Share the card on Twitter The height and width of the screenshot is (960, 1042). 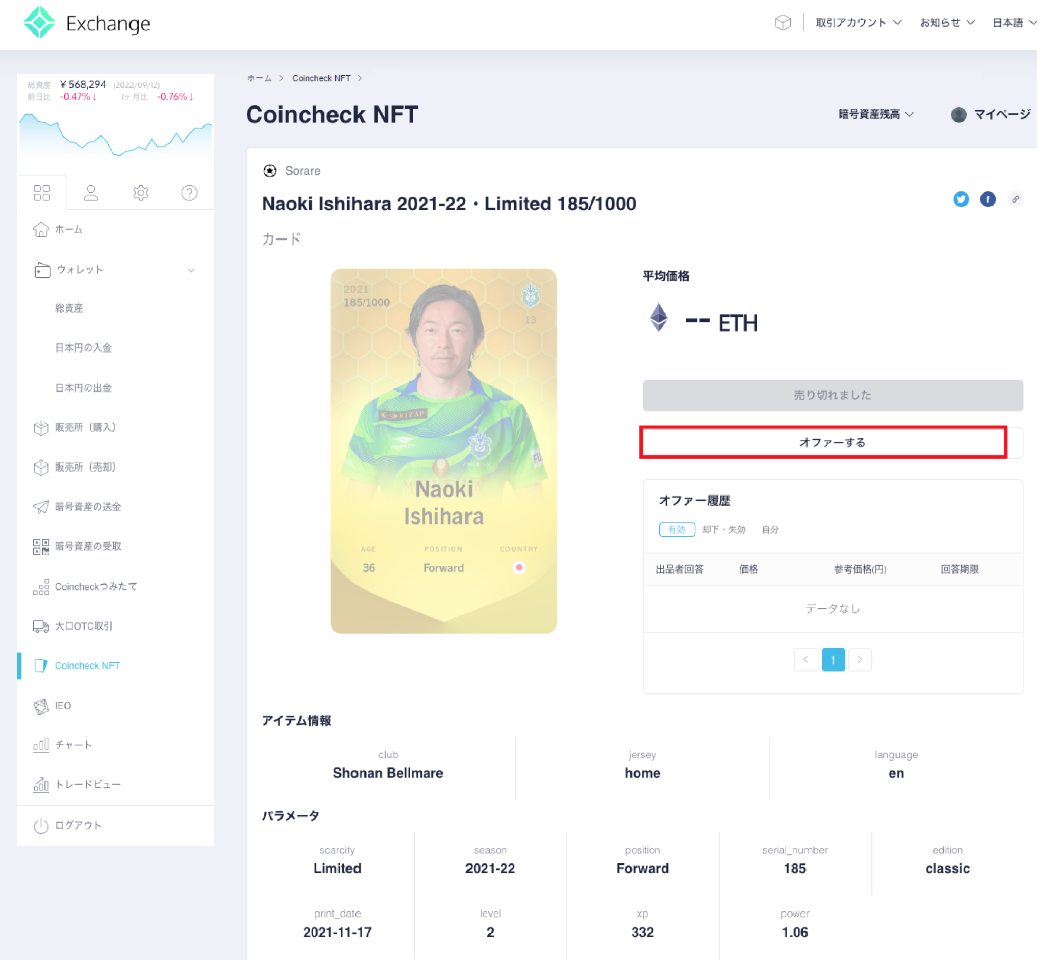tap(961, 199)
